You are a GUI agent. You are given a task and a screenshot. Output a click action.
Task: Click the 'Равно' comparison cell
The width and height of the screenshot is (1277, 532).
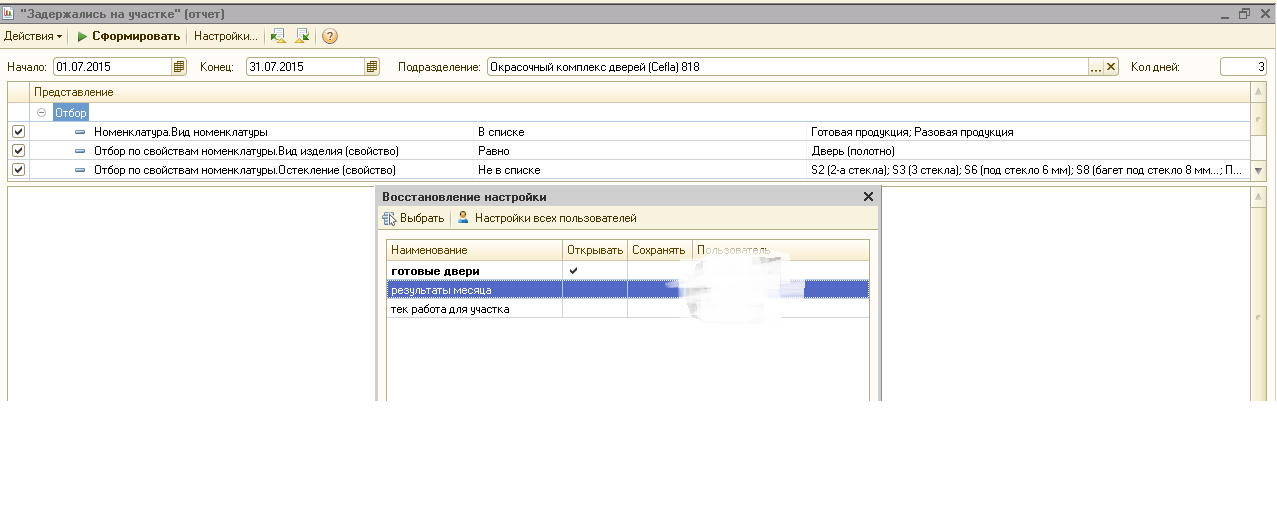click(640, 151)
